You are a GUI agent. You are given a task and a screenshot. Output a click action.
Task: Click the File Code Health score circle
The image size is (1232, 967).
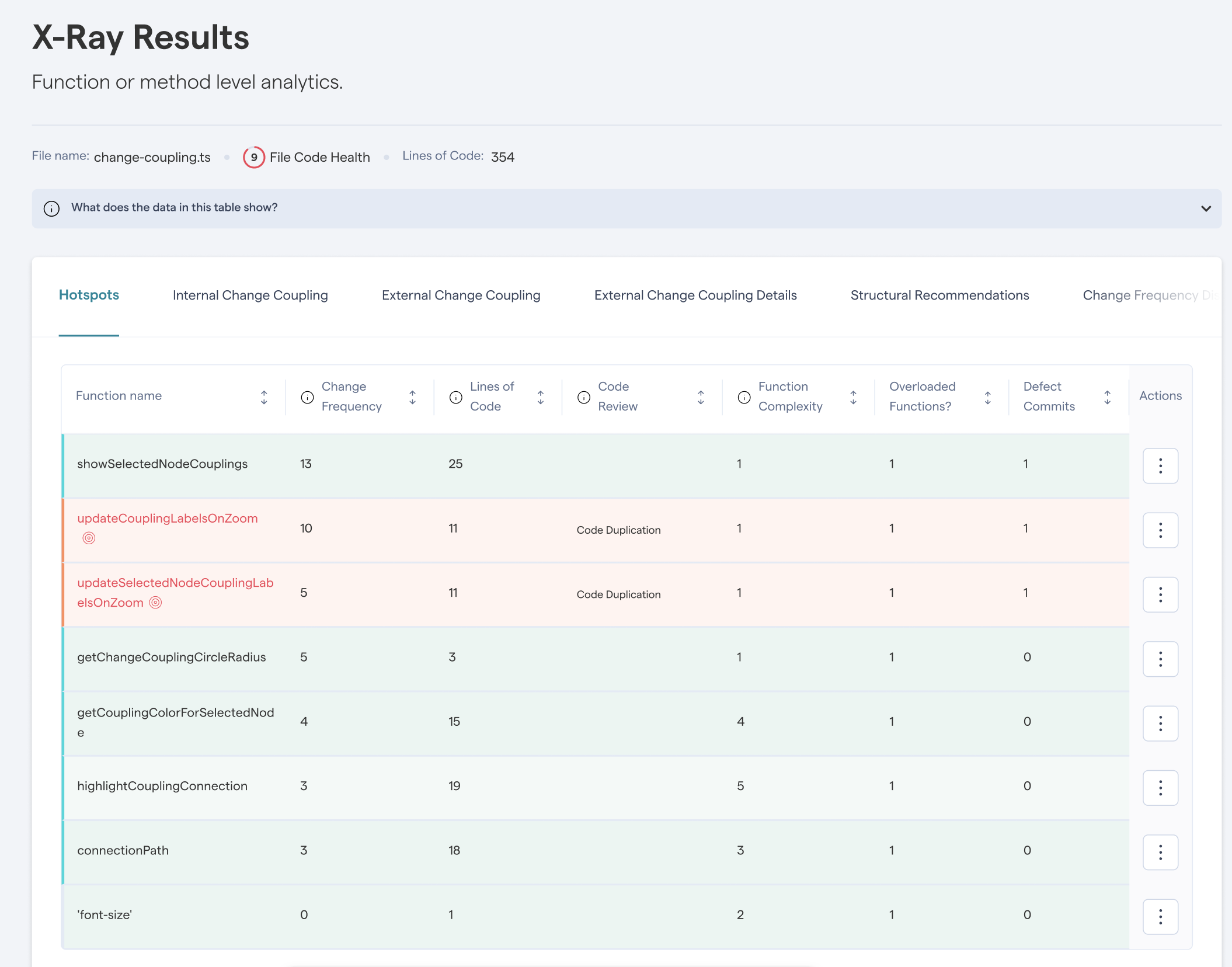(x=253, y=157)
